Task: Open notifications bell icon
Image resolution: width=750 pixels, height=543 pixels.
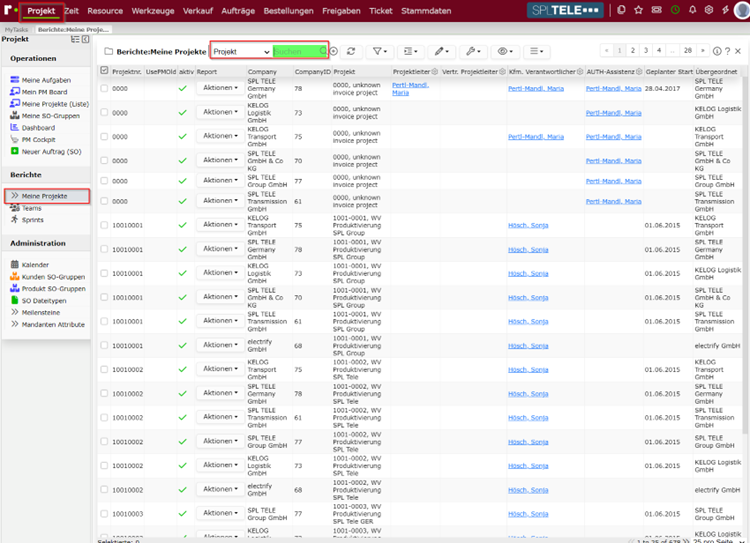Action: [692, 10]
